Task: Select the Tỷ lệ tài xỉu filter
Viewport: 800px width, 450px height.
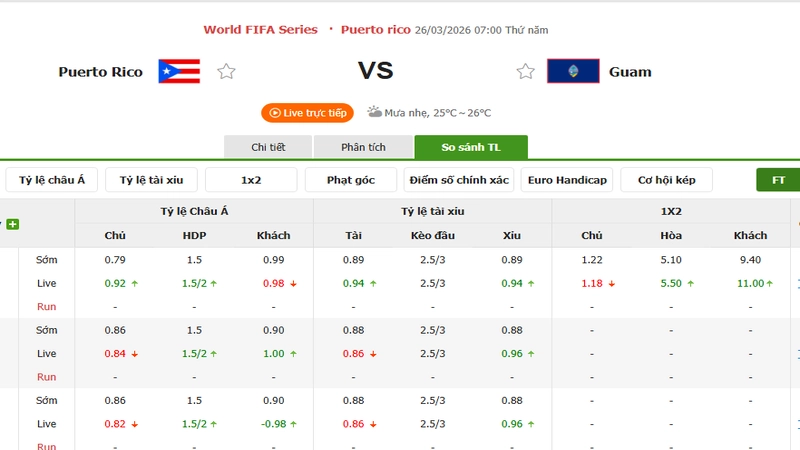Action: [x=151, y=180]
